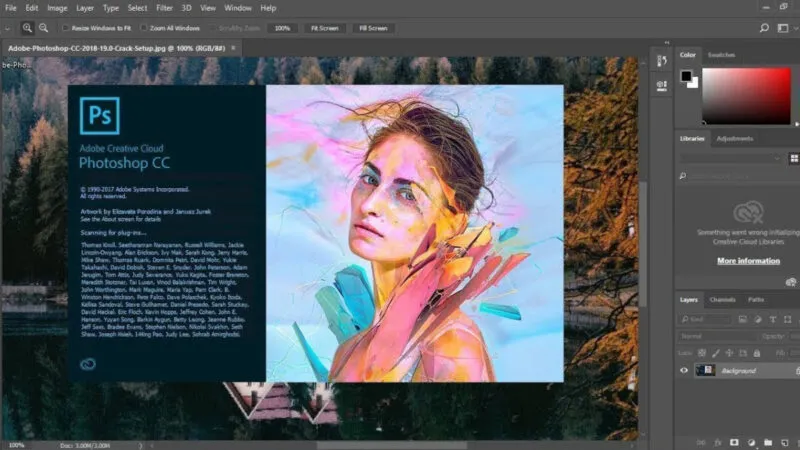This screenshot has height=450, width=800.
Task: Open the Select menu
Action: [137, 8]
